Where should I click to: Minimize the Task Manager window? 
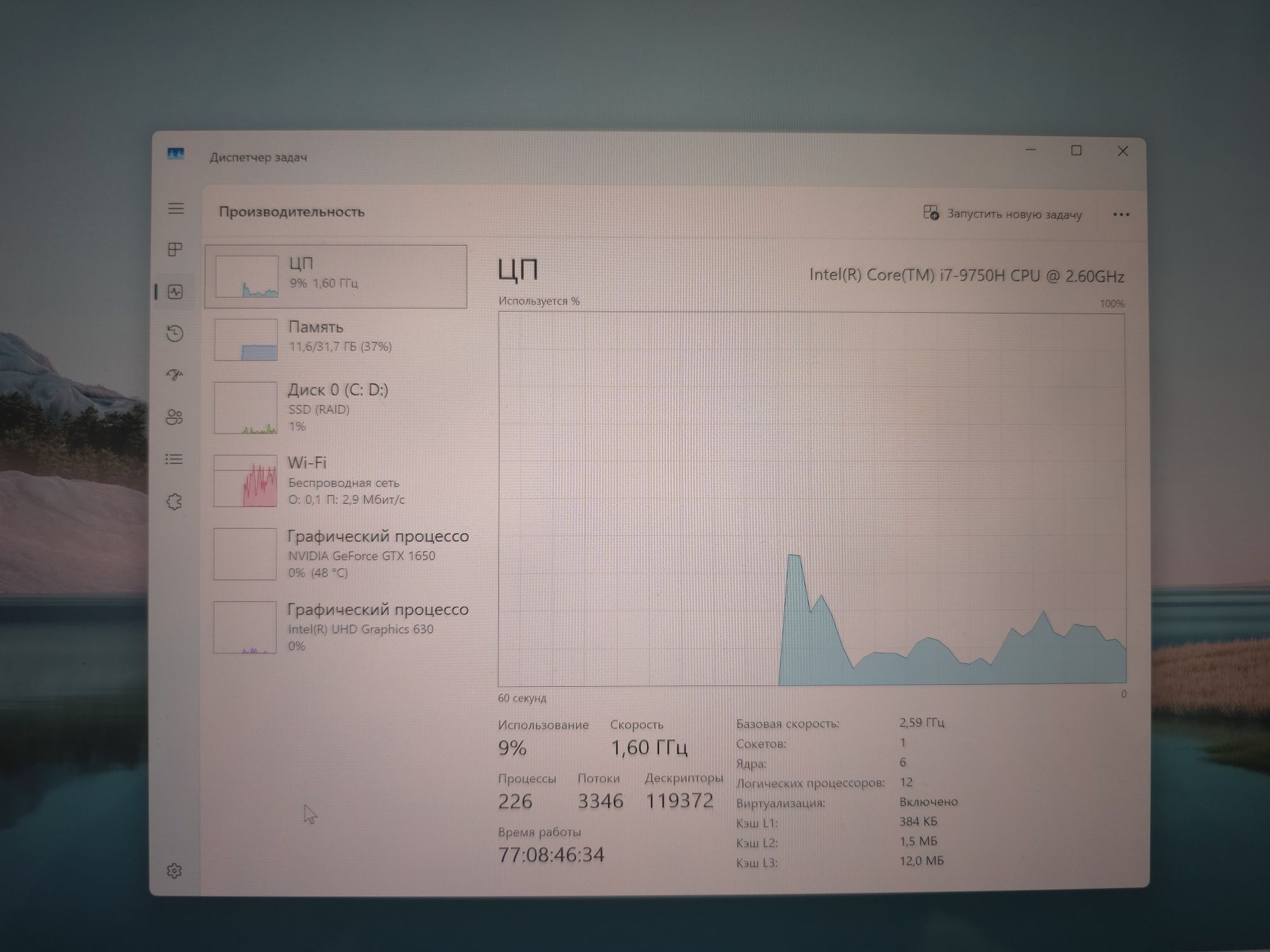(x=1031, y=150)
